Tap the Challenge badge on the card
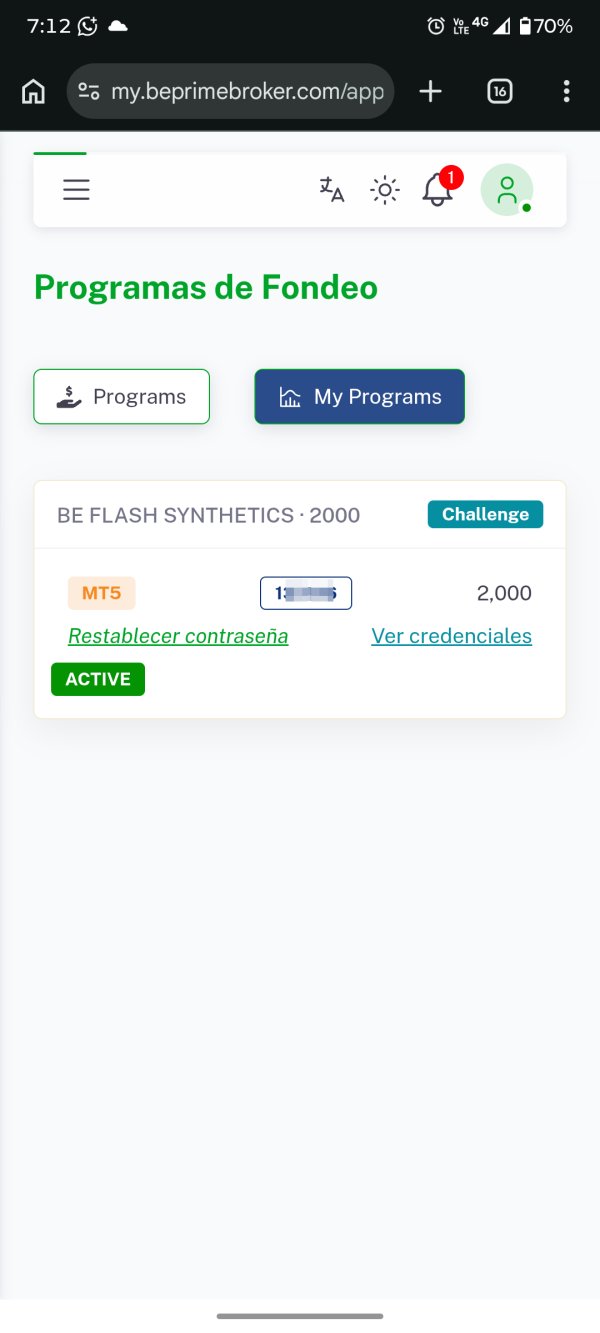Image resolution: width=600 pixels, height=1333 pixels. click(x=485, y=514)
